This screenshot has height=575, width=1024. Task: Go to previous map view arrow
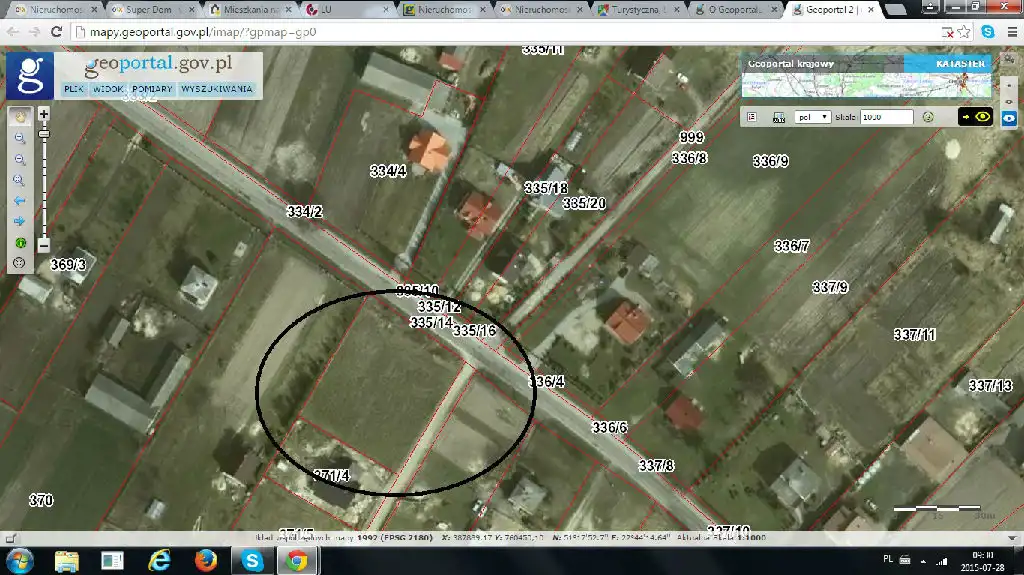(18, 201)
